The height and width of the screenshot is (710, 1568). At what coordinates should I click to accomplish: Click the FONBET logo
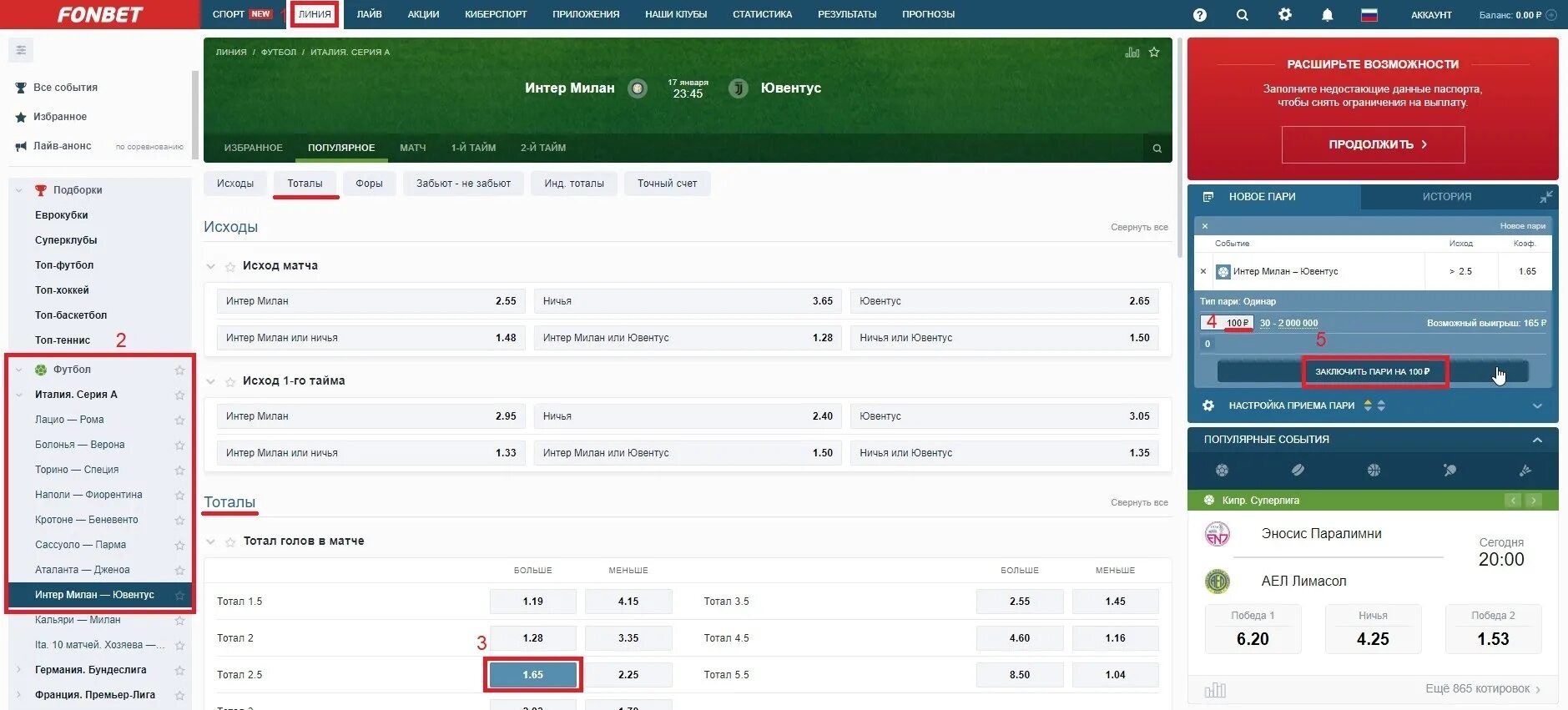pyautogui.click(x=99, y=14)
